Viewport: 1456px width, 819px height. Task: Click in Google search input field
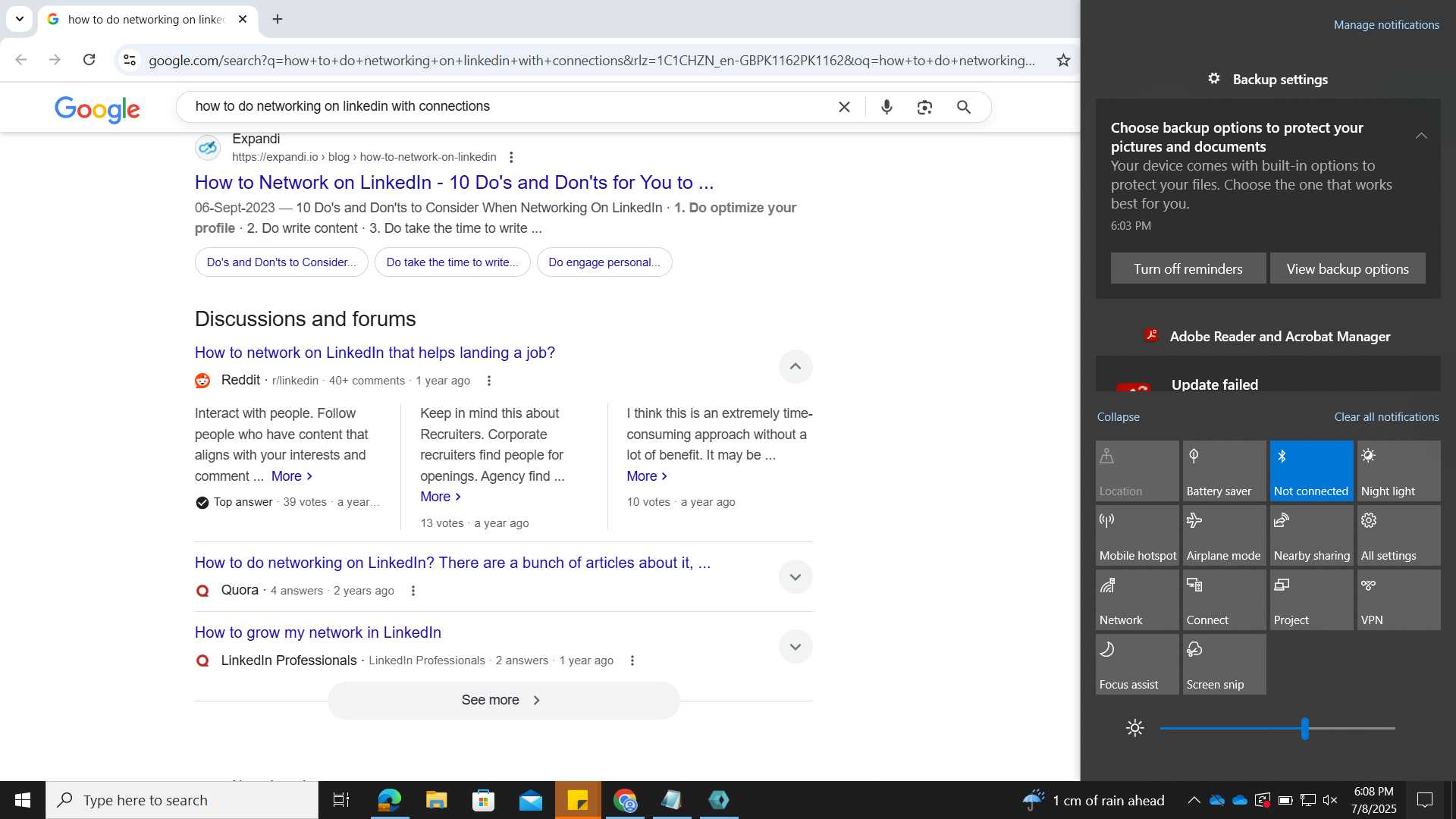tap(508, 107)
